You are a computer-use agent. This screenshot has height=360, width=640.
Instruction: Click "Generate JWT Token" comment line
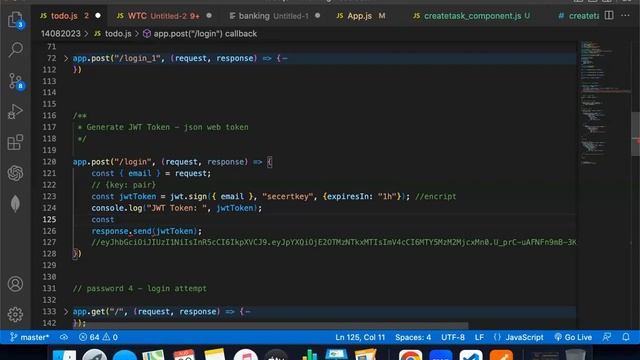click(x=163, y=127)
